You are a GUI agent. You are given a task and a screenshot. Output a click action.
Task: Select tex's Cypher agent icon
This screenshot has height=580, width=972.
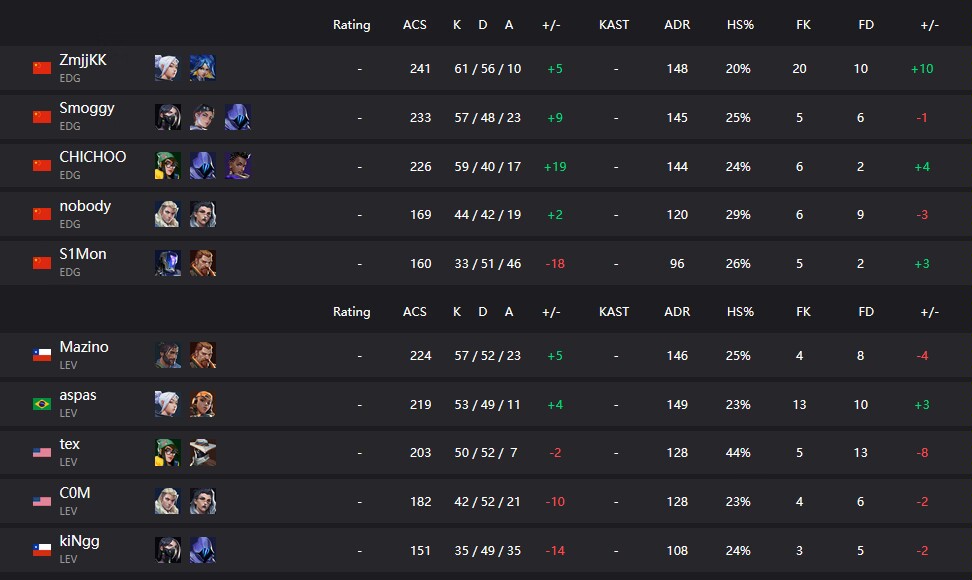pyautogui.click(x=203, y=452)
